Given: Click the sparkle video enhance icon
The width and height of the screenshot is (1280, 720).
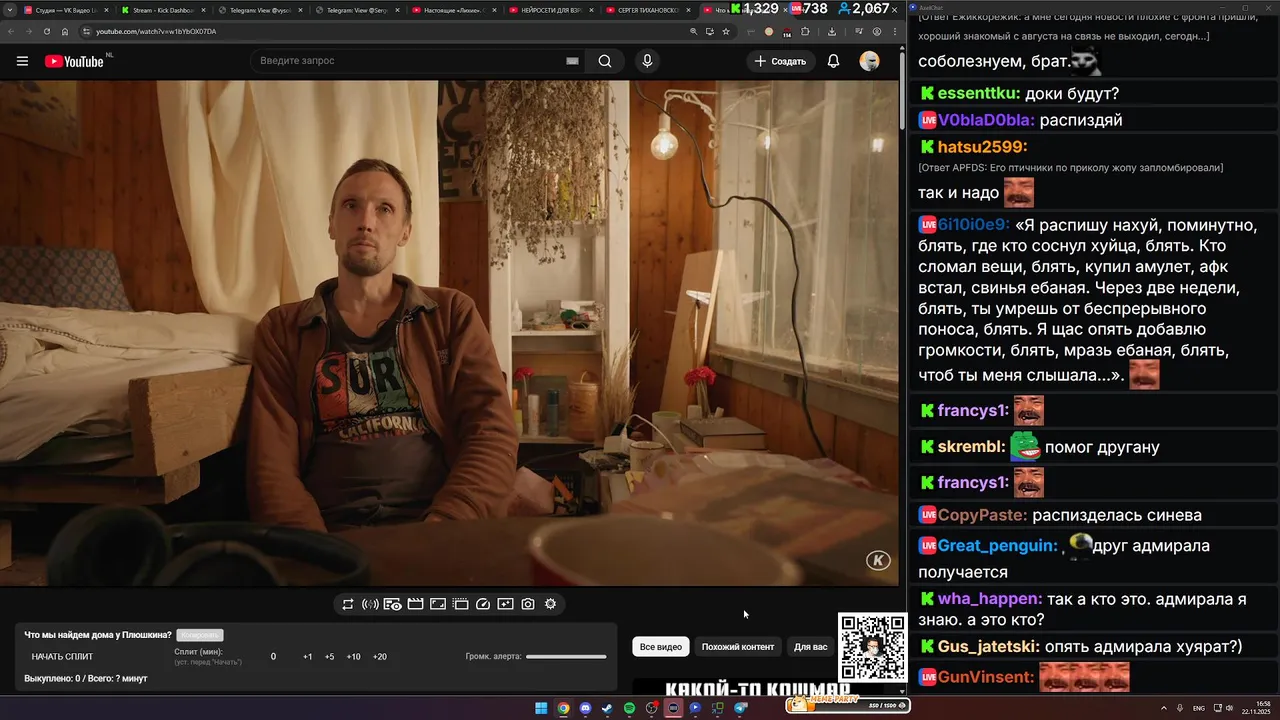Looking at the screenshot, I should (505, 604).
